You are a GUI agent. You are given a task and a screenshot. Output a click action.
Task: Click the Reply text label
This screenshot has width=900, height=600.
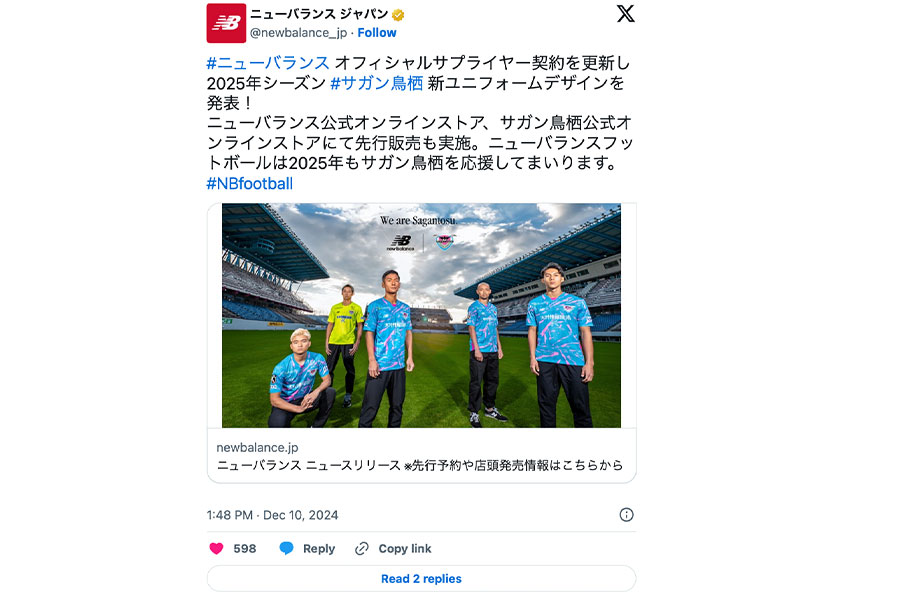pyautogui.click(x=319, y=548)
